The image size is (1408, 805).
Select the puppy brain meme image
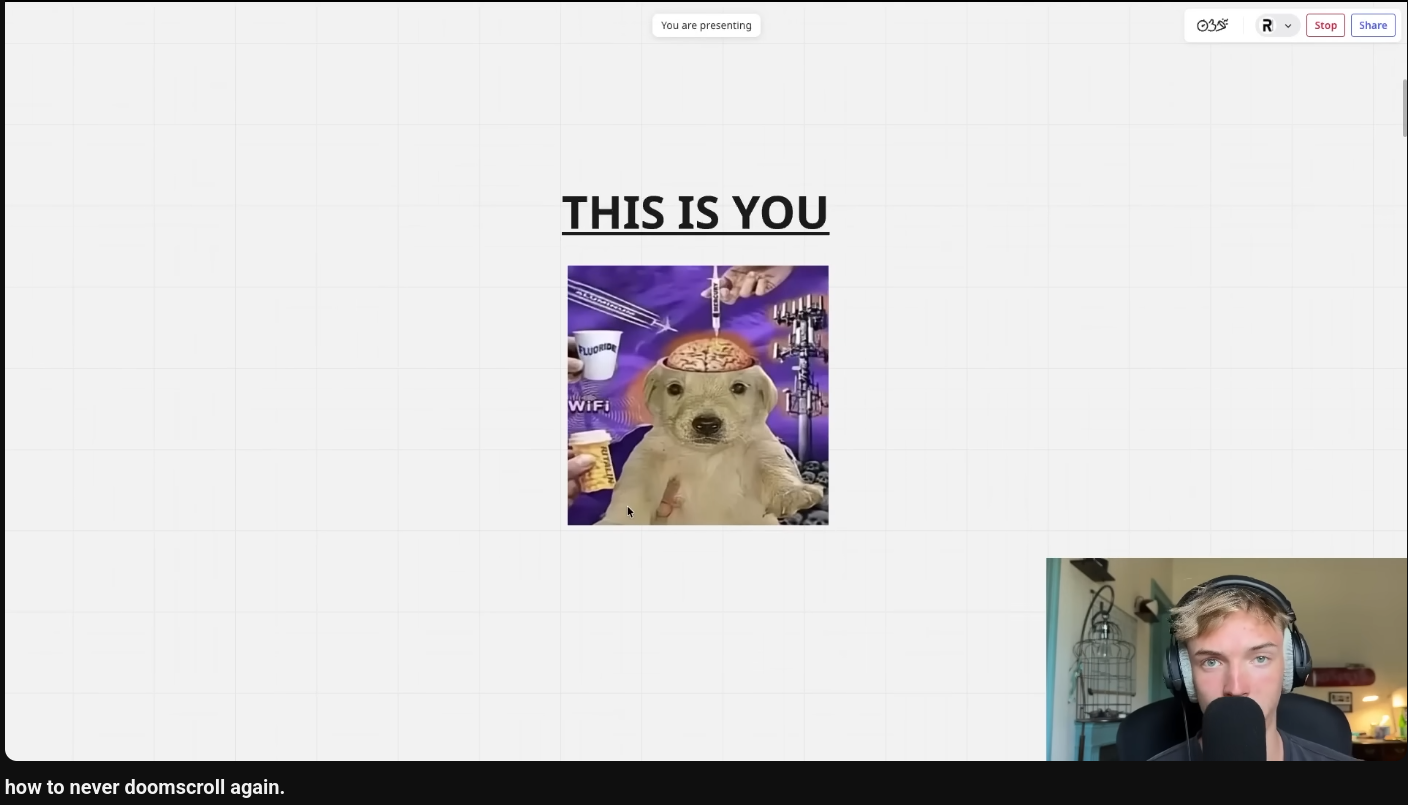tap(698, 395)
